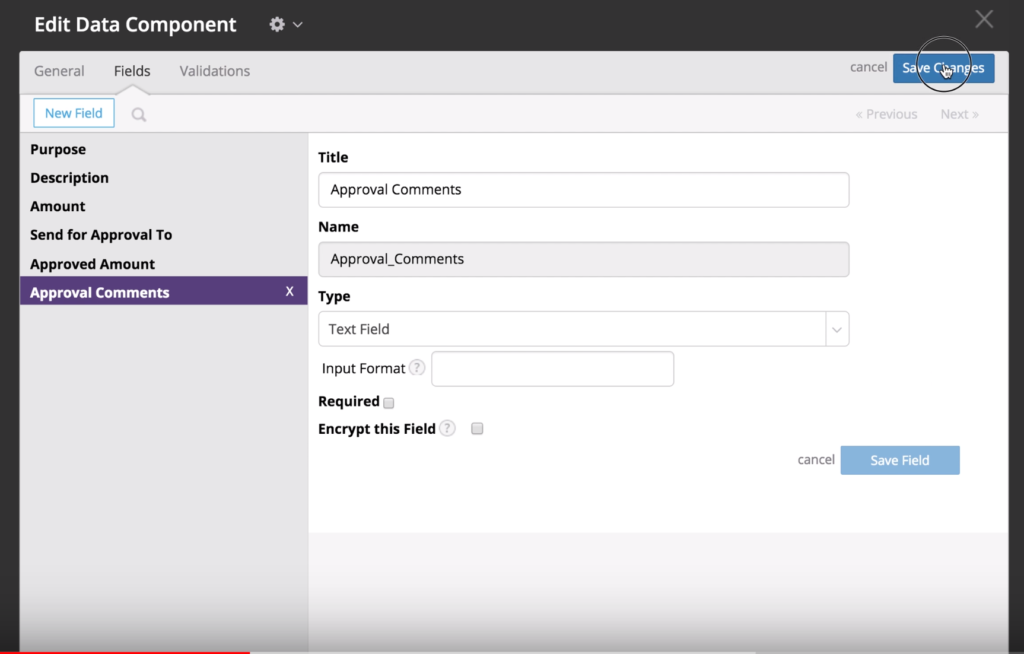1024x654 pixels.
Task: Delete Approval Comments field using its X icon
Action: 290,291
